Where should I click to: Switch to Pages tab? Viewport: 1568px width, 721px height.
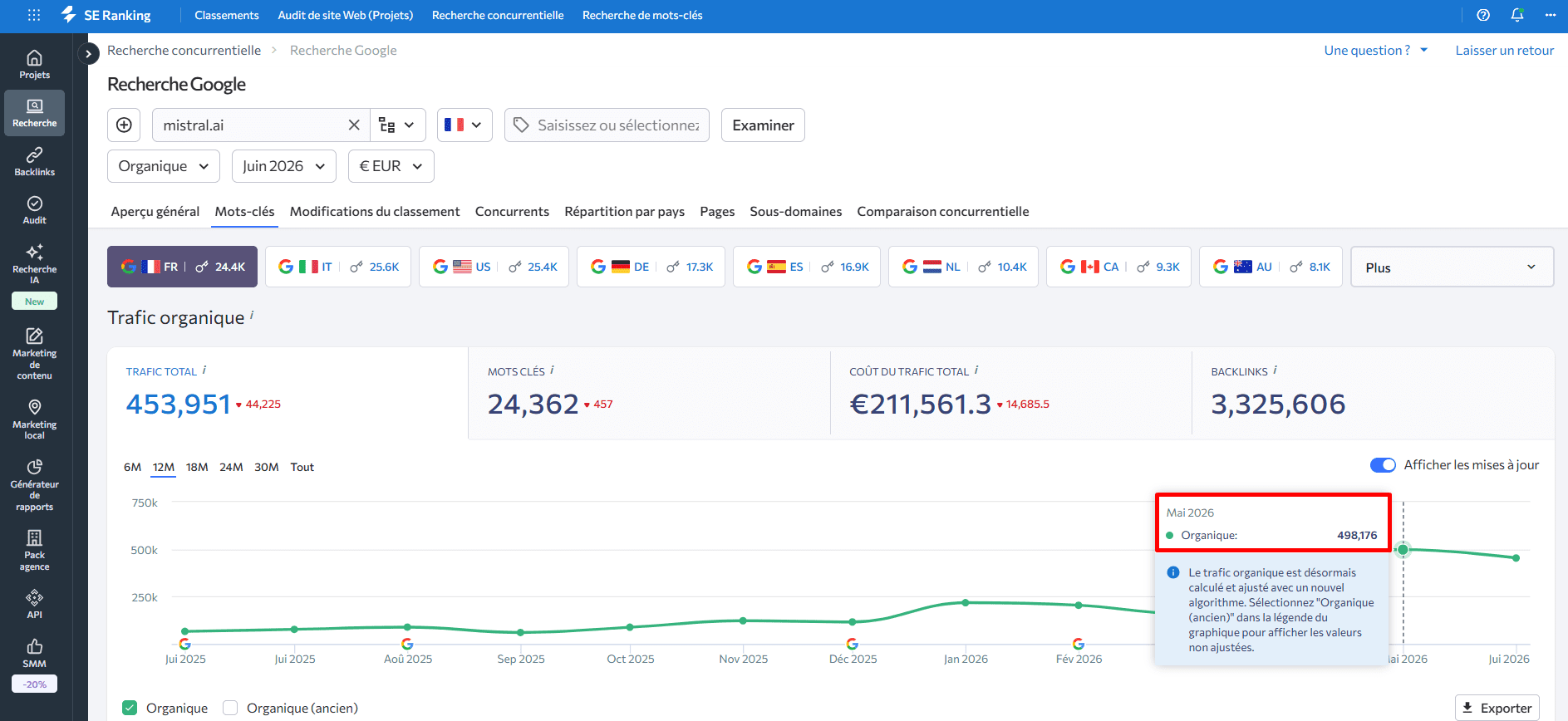pos(717,211)
